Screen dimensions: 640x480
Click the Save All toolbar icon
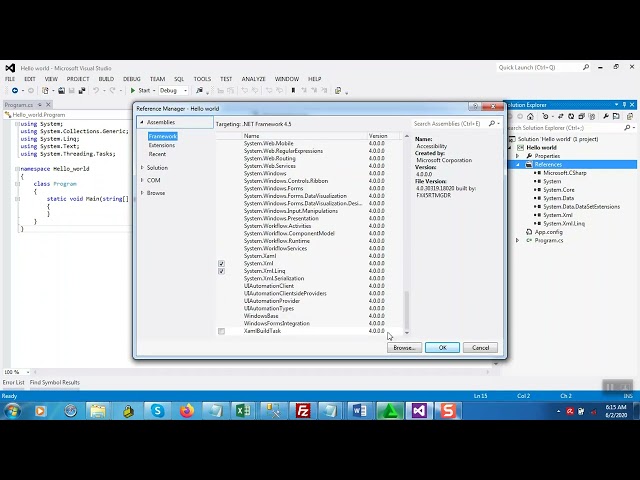tap(82, 91)
